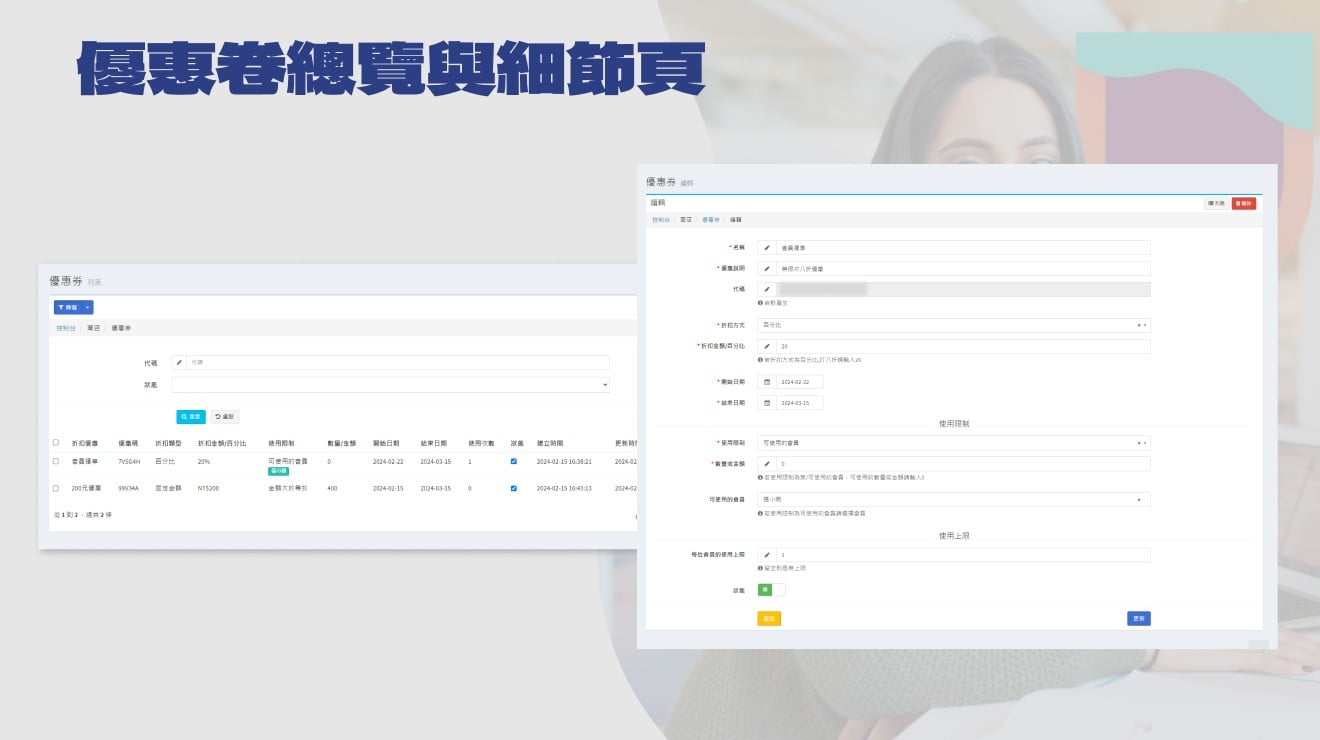Clear the 使用限制 selection with × icon

pyautogui.click(x=1139, y=442)
